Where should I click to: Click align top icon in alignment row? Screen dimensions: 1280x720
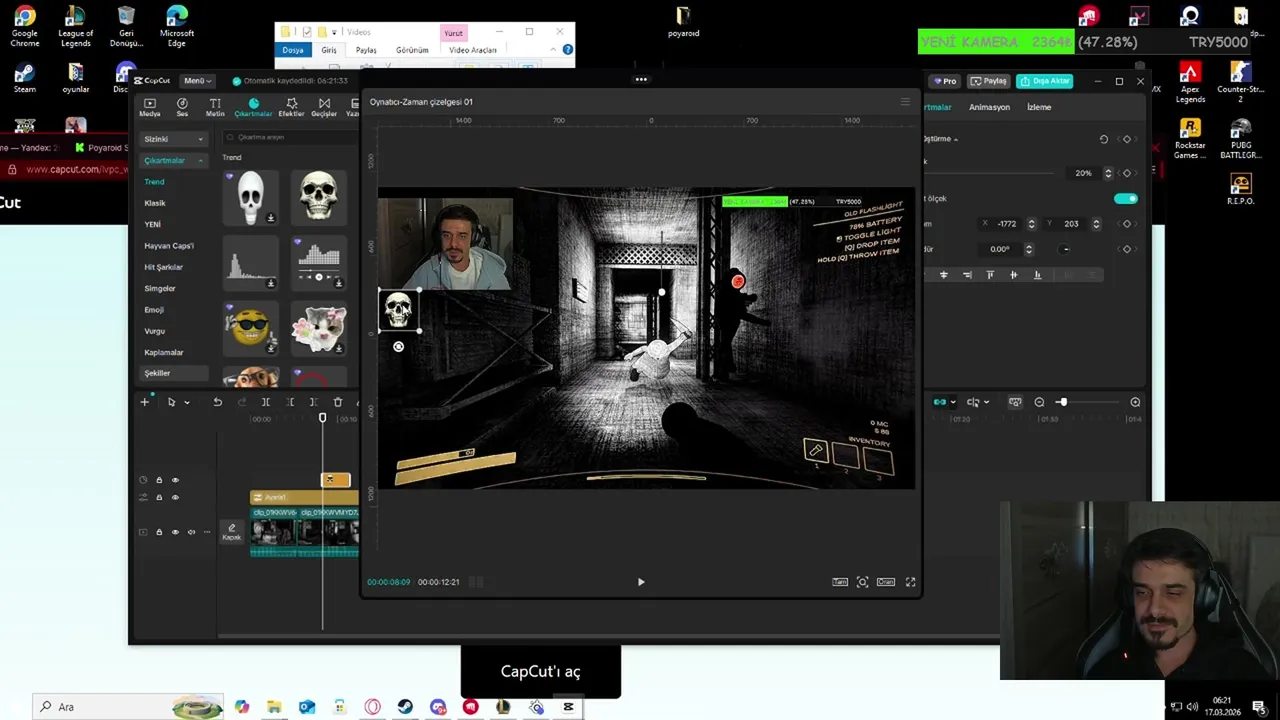point(990,274)
